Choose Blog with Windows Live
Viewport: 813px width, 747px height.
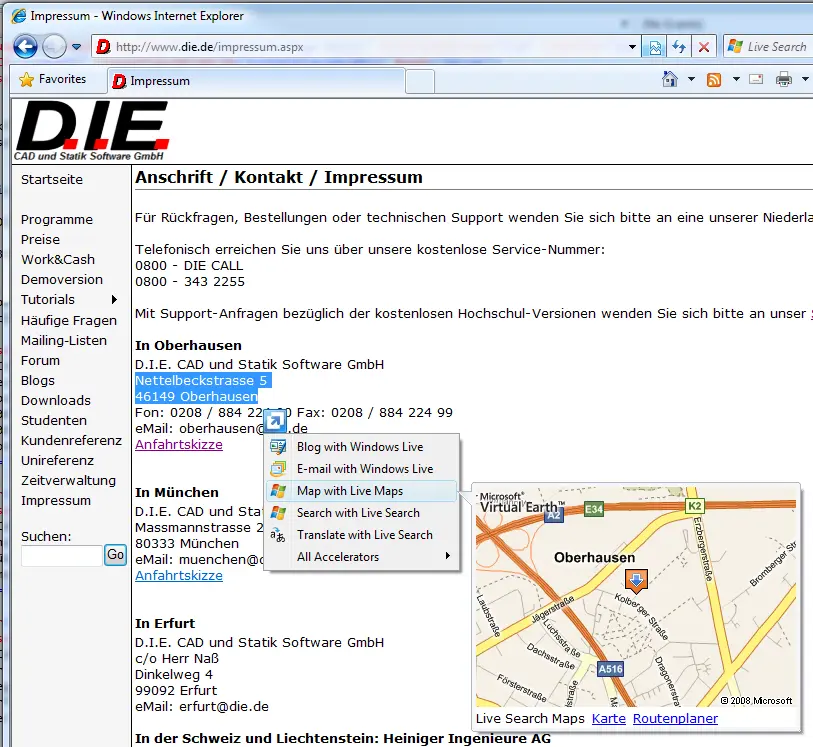click(x=362, y=447)
